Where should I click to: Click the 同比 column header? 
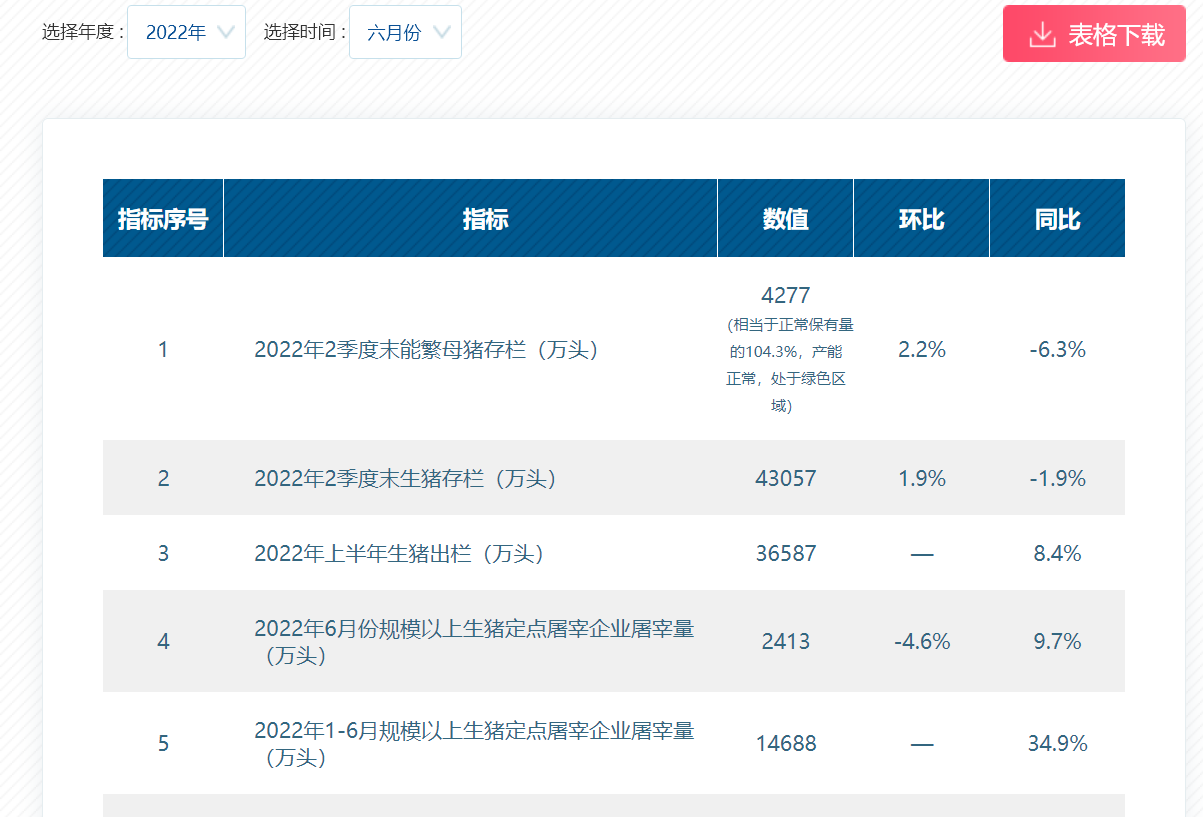pyautogui.click(x=1057, y=219)
